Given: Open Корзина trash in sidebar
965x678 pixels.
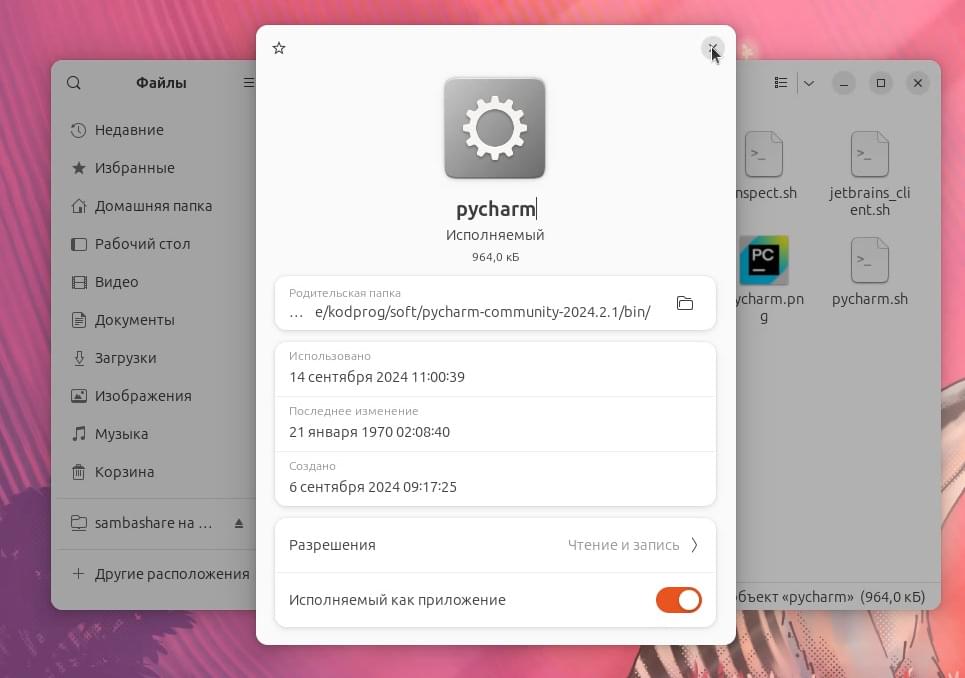Looking at the screenshot, I should 124,472.
